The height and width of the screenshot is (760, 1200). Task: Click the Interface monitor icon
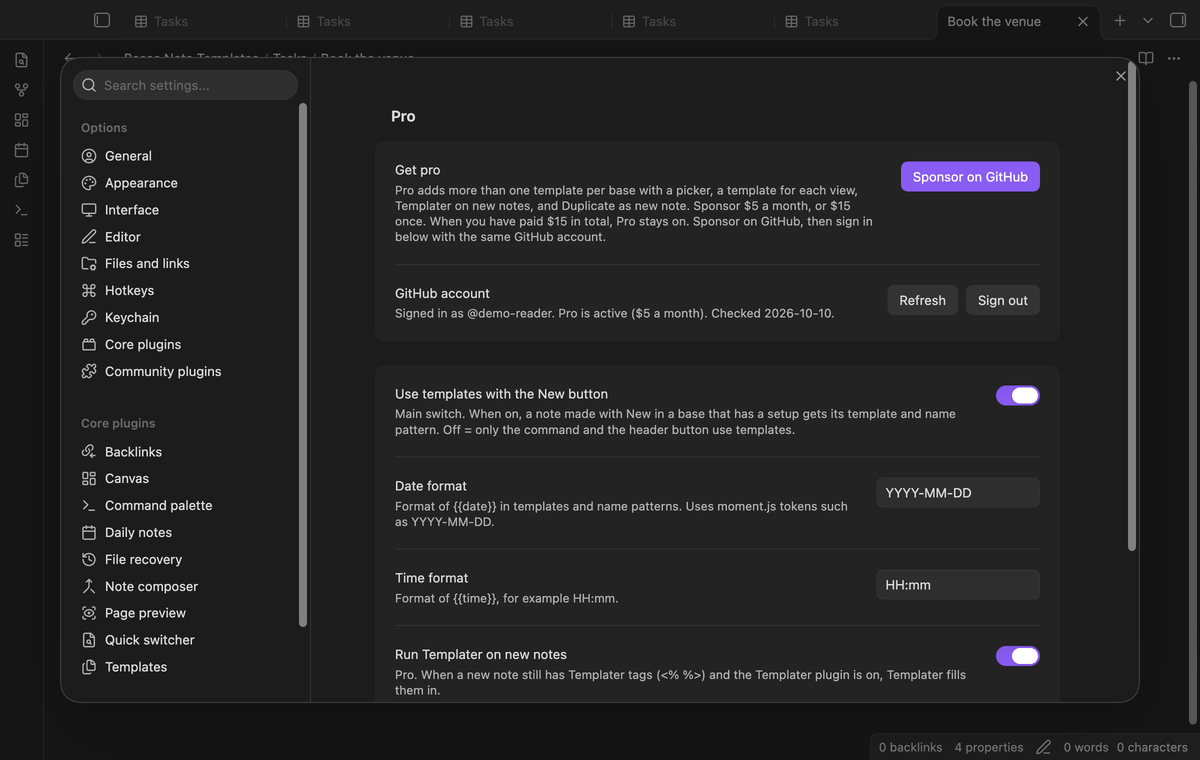[89, 210]
